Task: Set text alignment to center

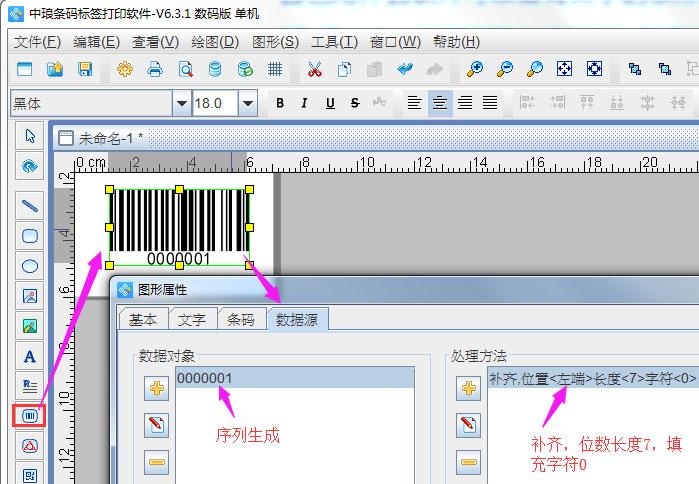Action: point(440,103)
